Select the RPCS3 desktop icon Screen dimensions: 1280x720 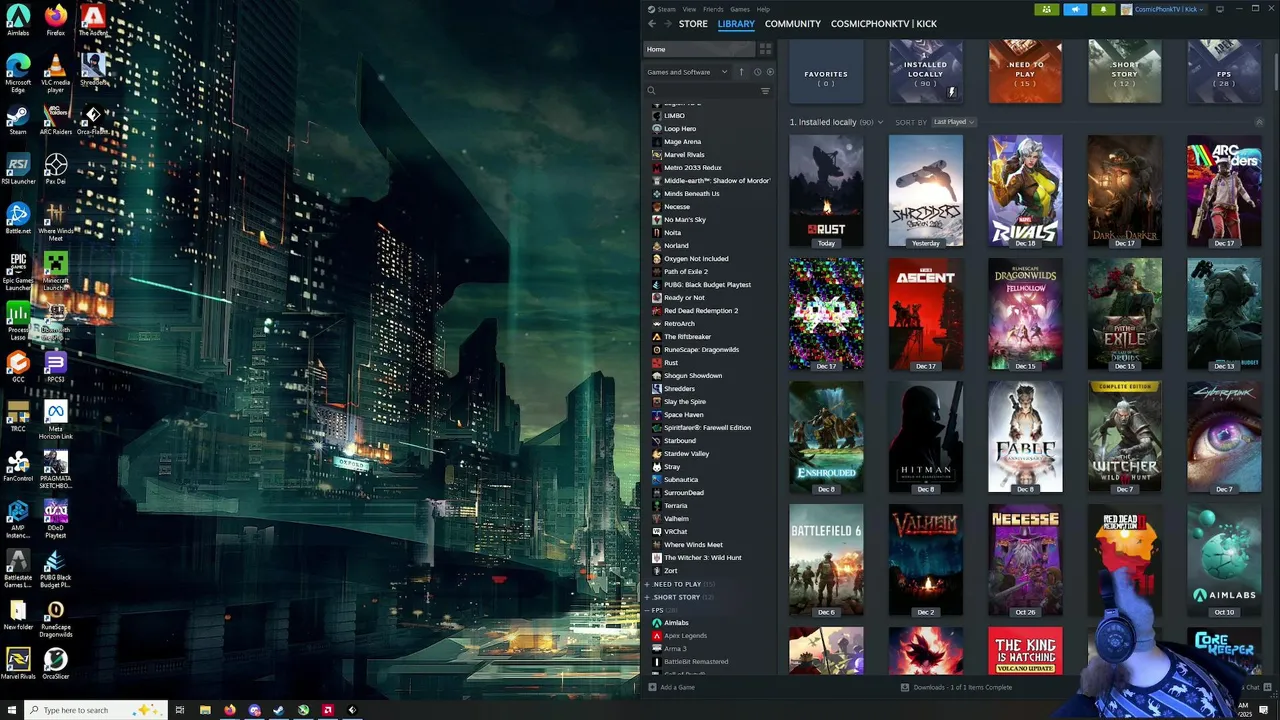56,366
